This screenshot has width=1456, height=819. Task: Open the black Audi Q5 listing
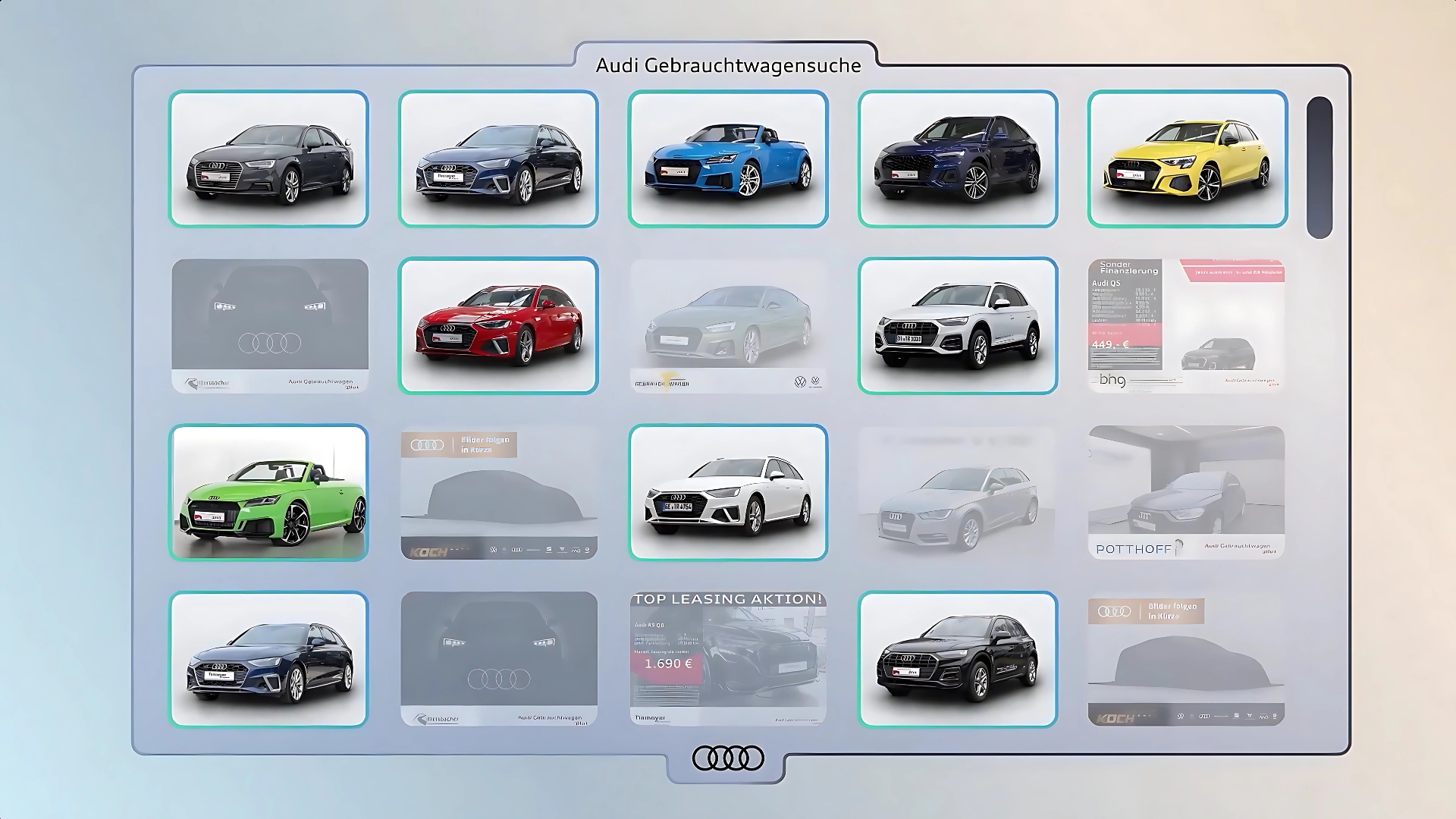click(x=957, y=658)
